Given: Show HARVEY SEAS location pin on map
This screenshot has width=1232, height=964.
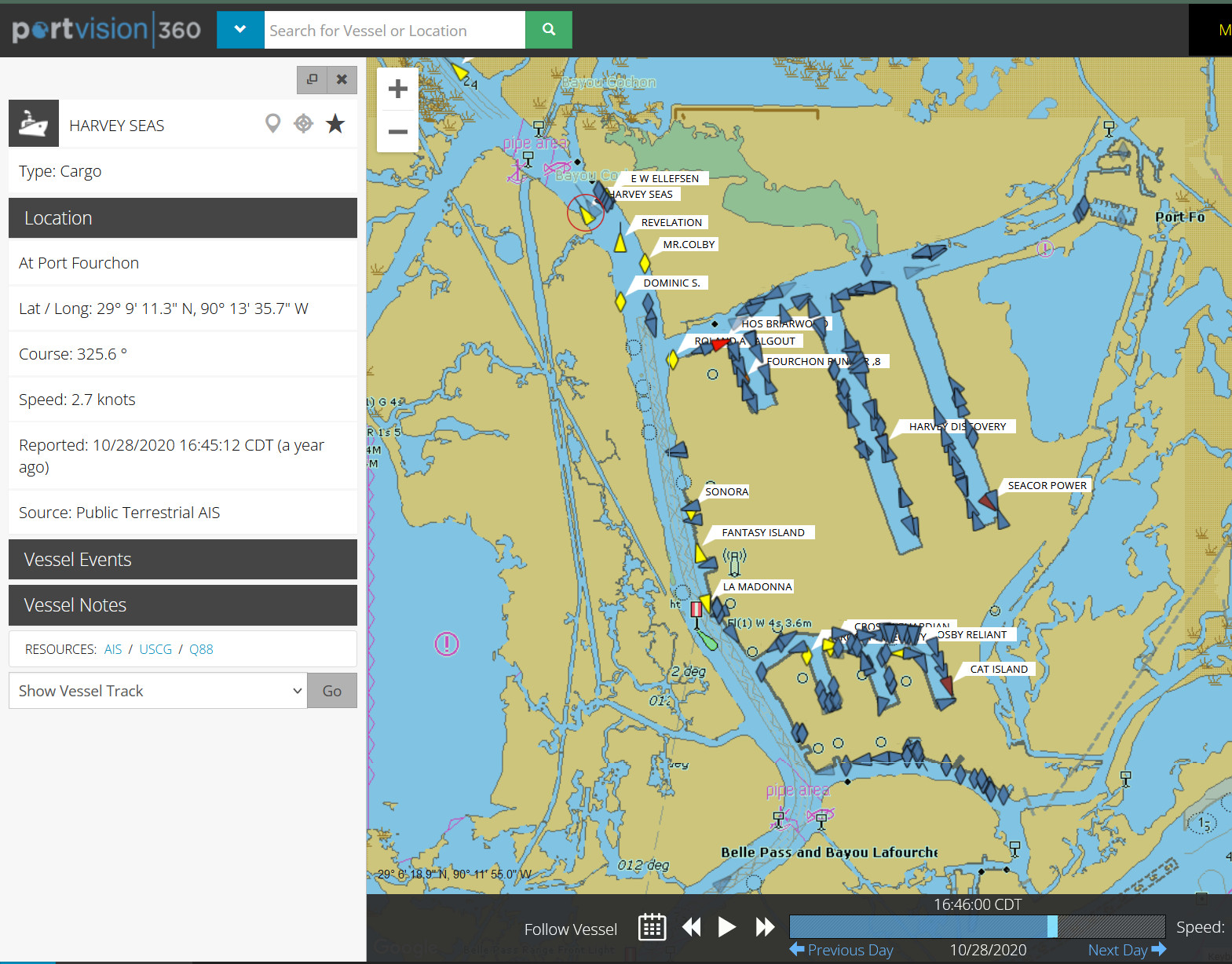Looking at the screenshot, I should point(272,123).
